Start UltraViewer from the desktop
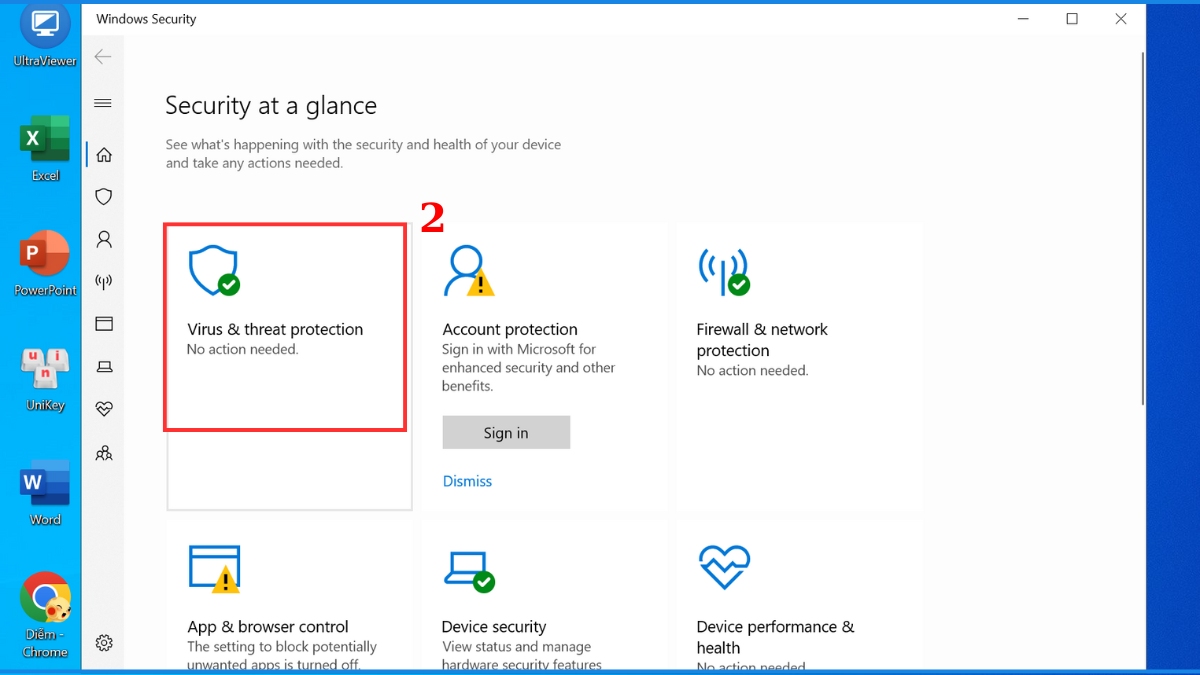1200x675 pixels. tap(43, 30)
